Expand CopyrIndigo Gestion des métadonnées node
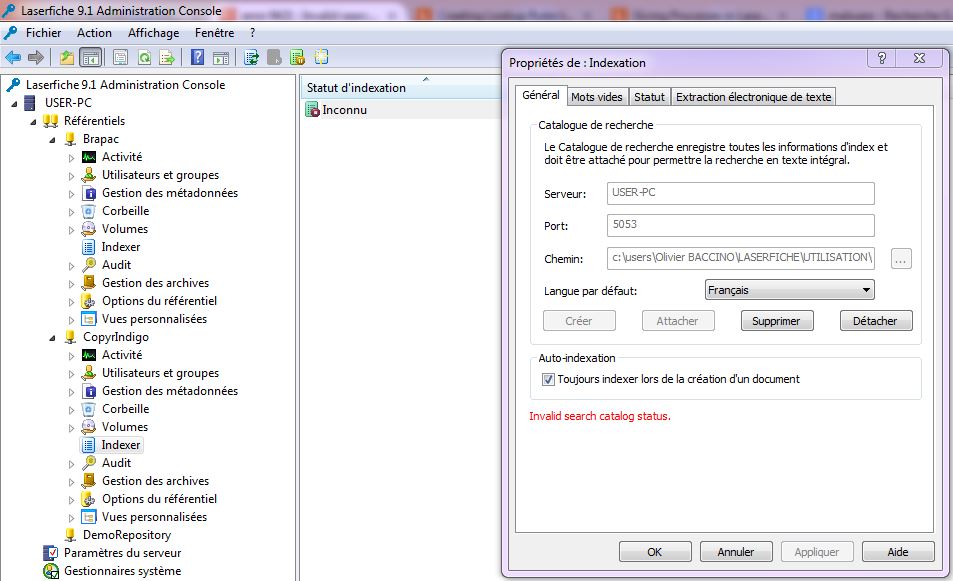The width and height of the screenshot is (953, 581). click(71, 392)
